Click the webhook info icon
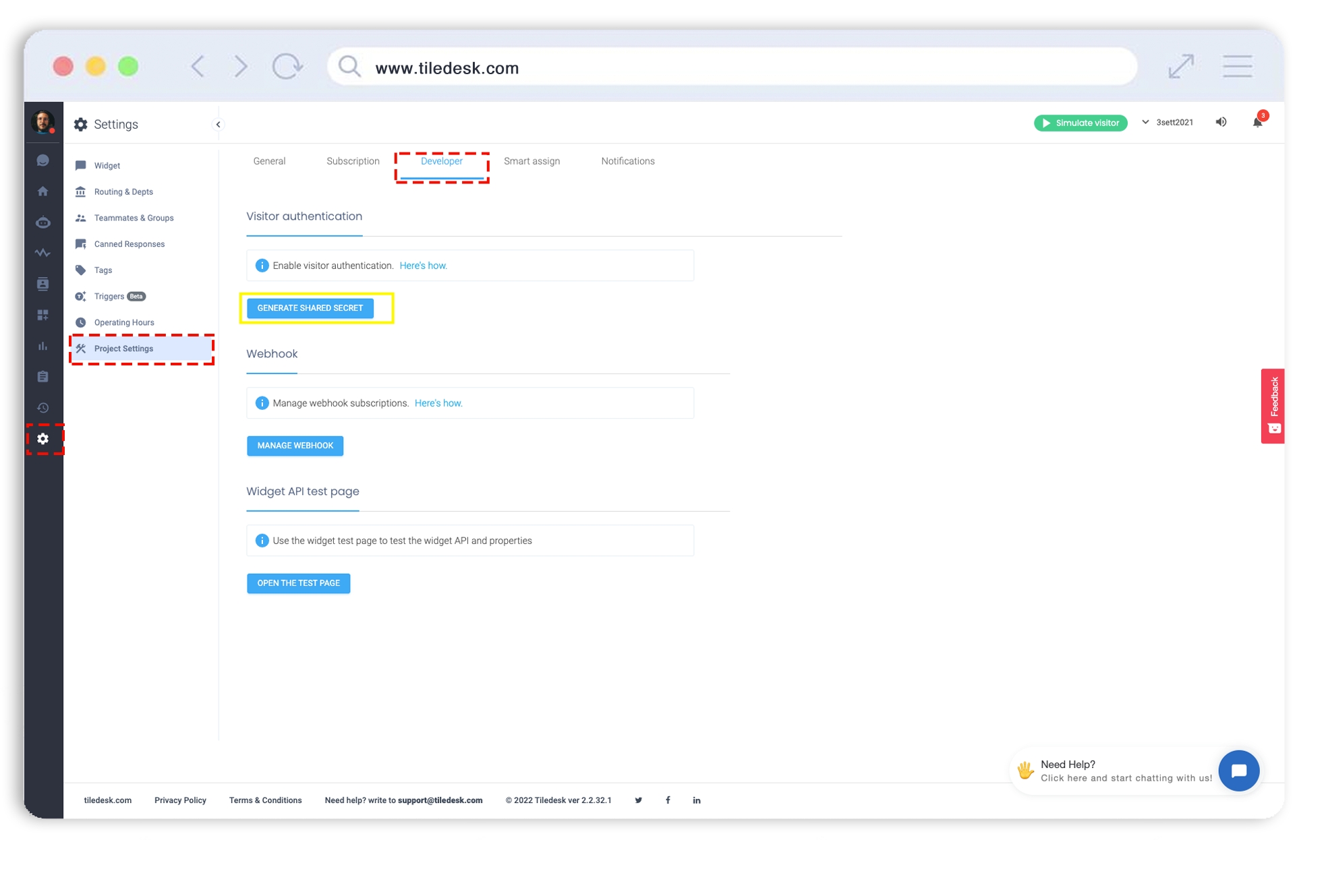Image resolution: width=1324 pixels, height=896 pixels. (262, 403)
